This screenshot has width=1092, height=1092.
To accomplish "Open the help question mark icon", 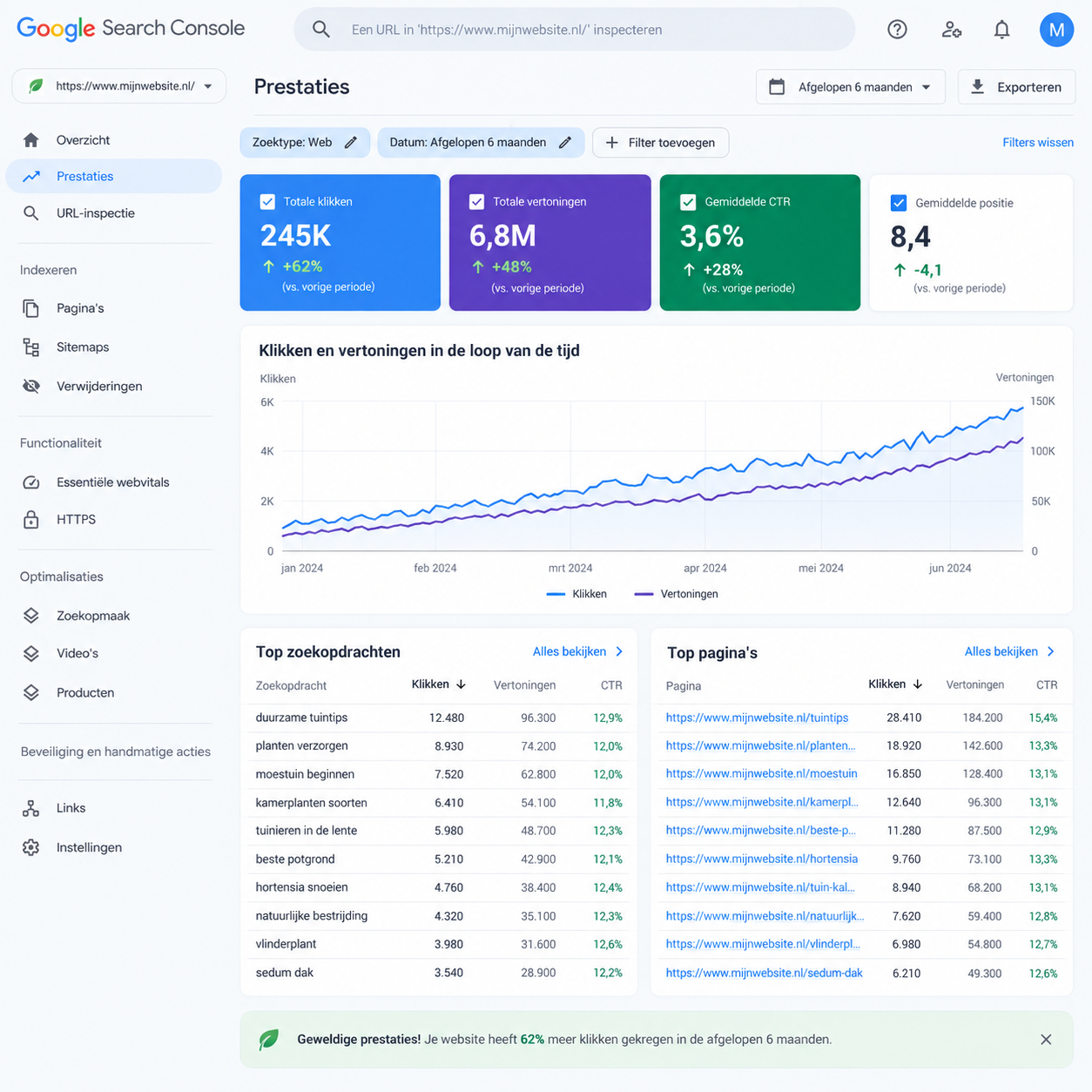I will pos(897,30).
